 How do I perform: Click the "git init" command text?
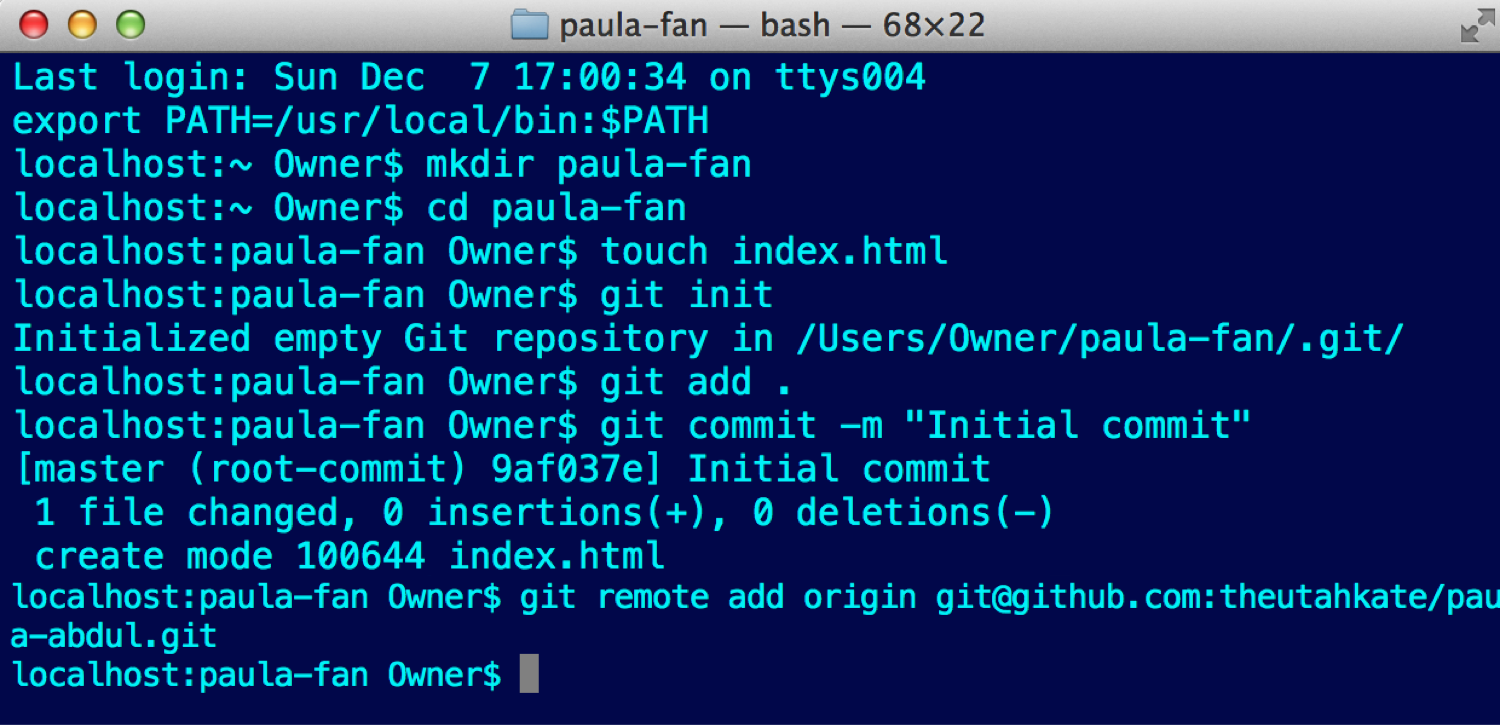(x=686, y=295)
